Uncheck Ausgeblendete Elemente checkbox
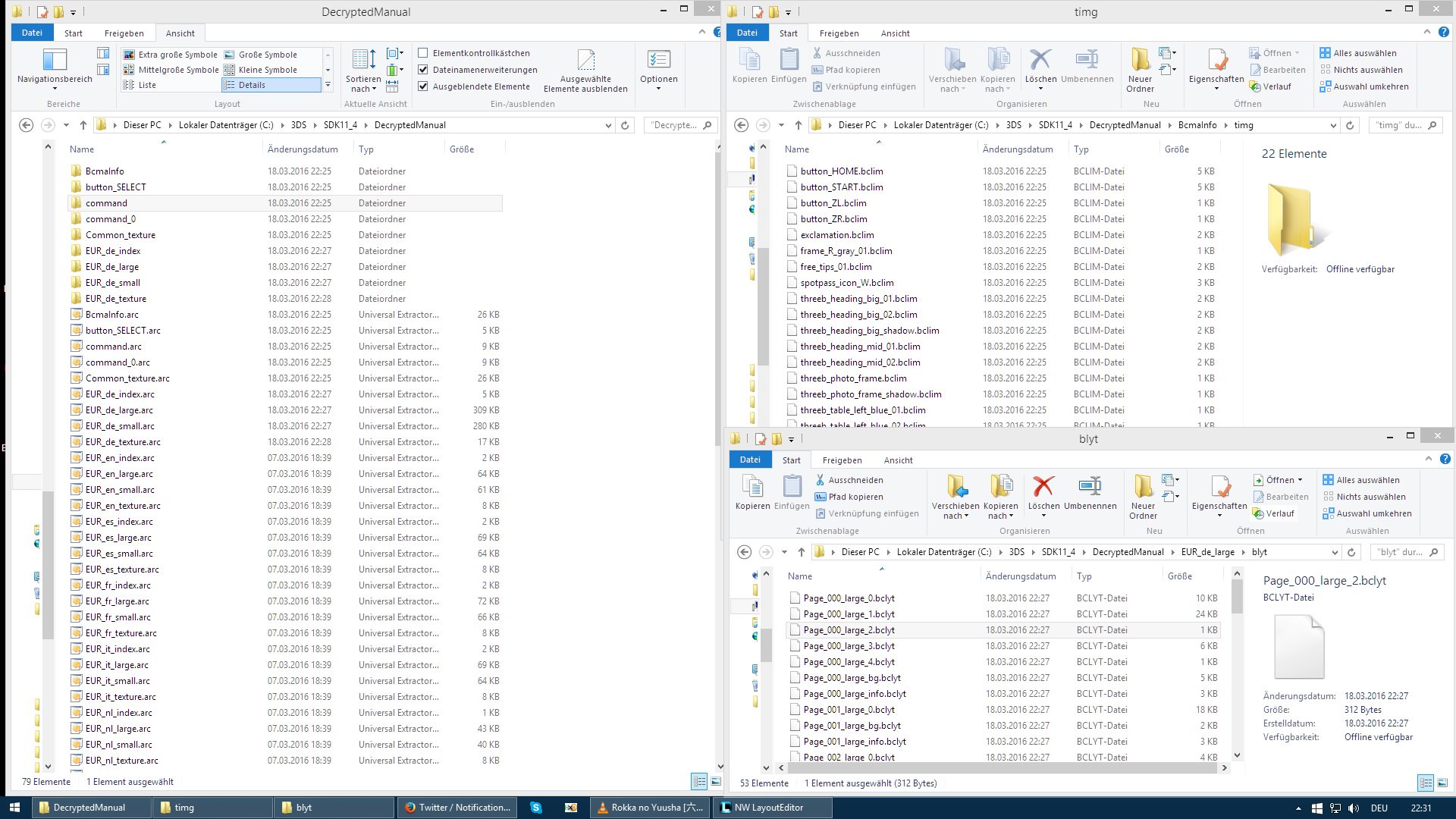Screen dimensions: 1456x819 click(423, 86)
